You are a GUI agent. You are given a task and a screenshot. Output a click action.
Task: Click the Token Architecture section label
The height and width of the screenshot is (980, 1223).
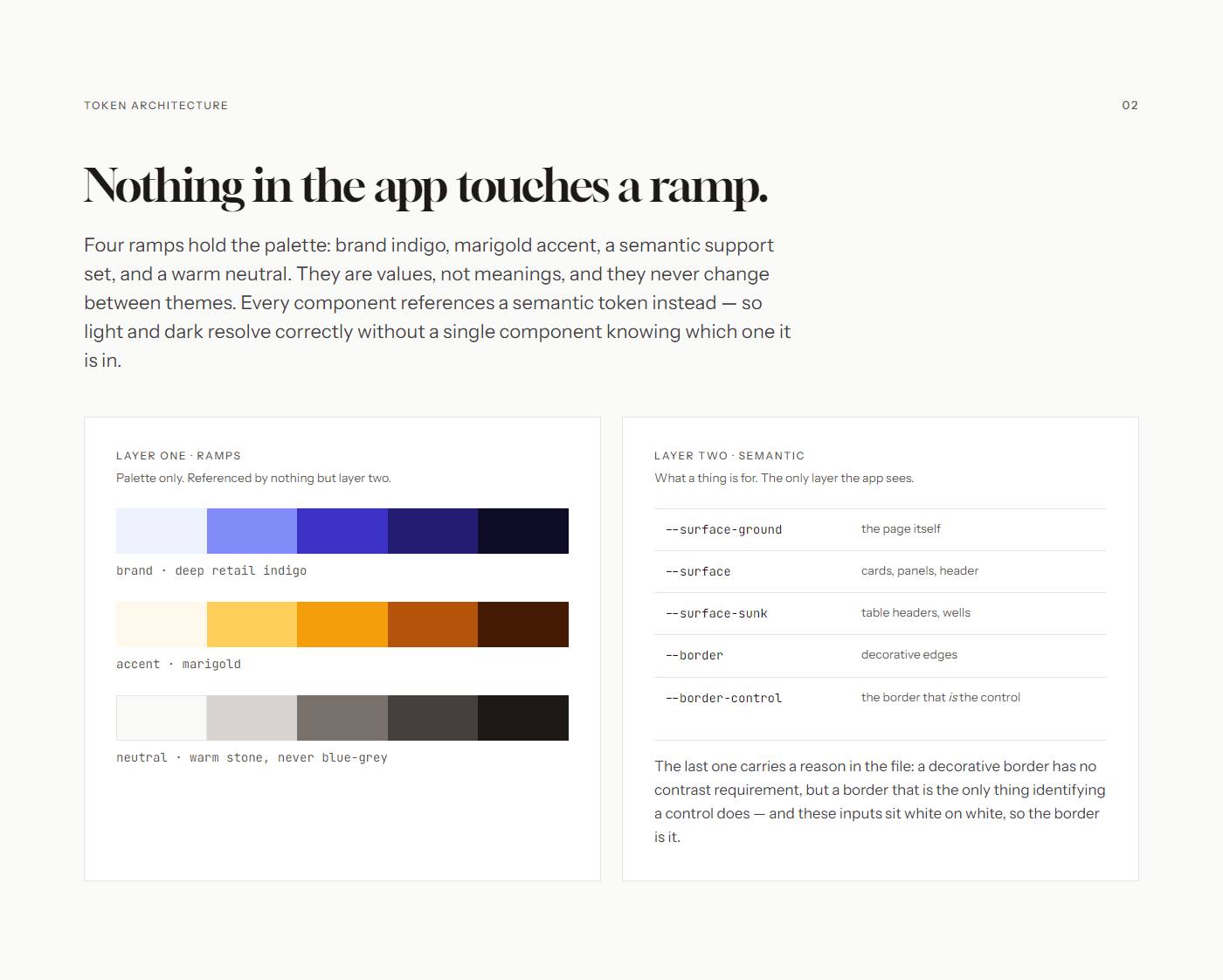[156, 105]
